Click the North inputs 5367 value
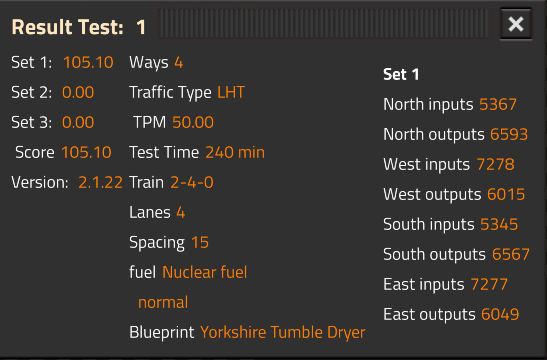This screenshot has width=547, height=360. point(498,105)
